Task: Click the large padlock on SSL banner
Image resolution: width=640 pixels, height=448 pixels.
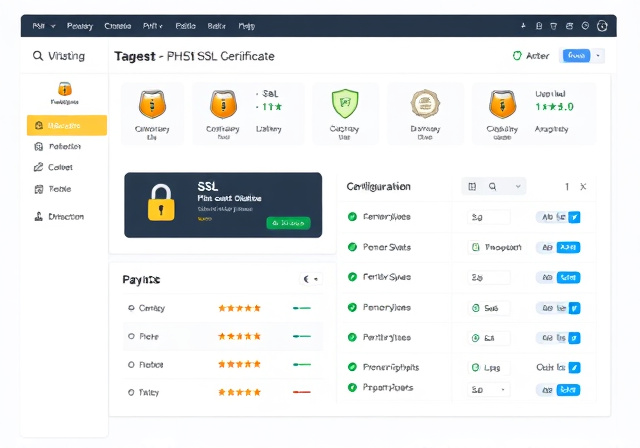Action: tap(161, 204)
